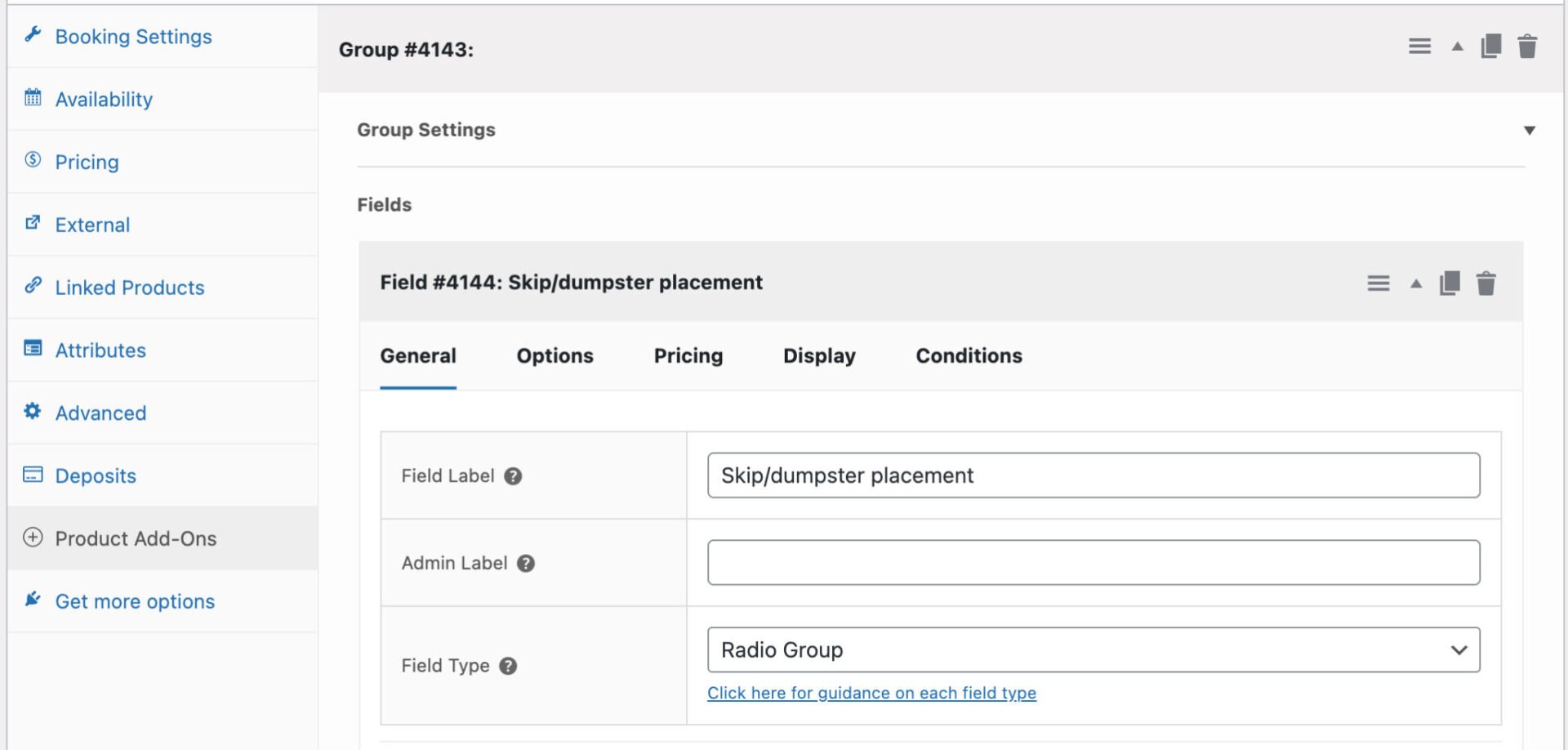The width and height of the screenshot is (1568, 750).
Task: Click the Advanced gear icon
Action: point(33,411)
